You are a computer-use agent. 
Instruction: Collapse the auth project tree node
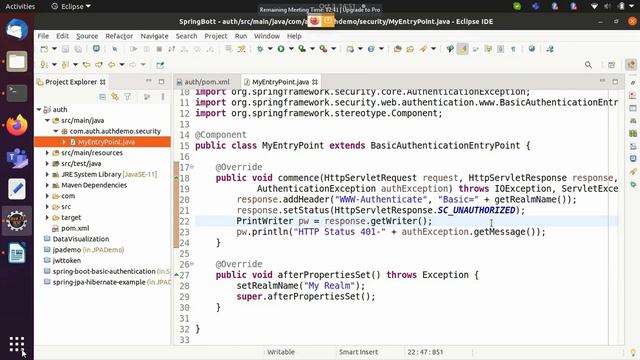click(x=39, y=109)
